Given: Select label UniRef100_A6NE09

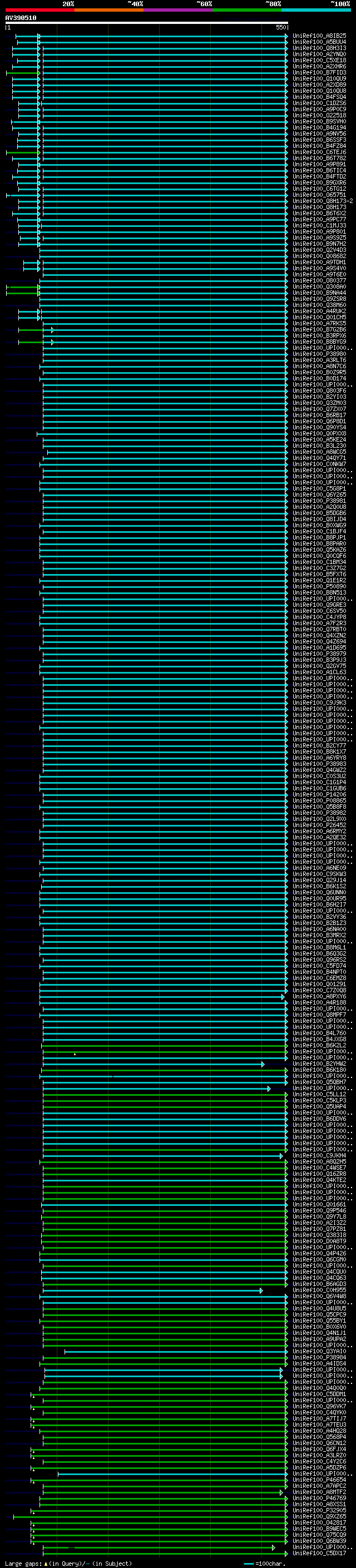Looking at the screenshot, I should click(x=319, y=868).
